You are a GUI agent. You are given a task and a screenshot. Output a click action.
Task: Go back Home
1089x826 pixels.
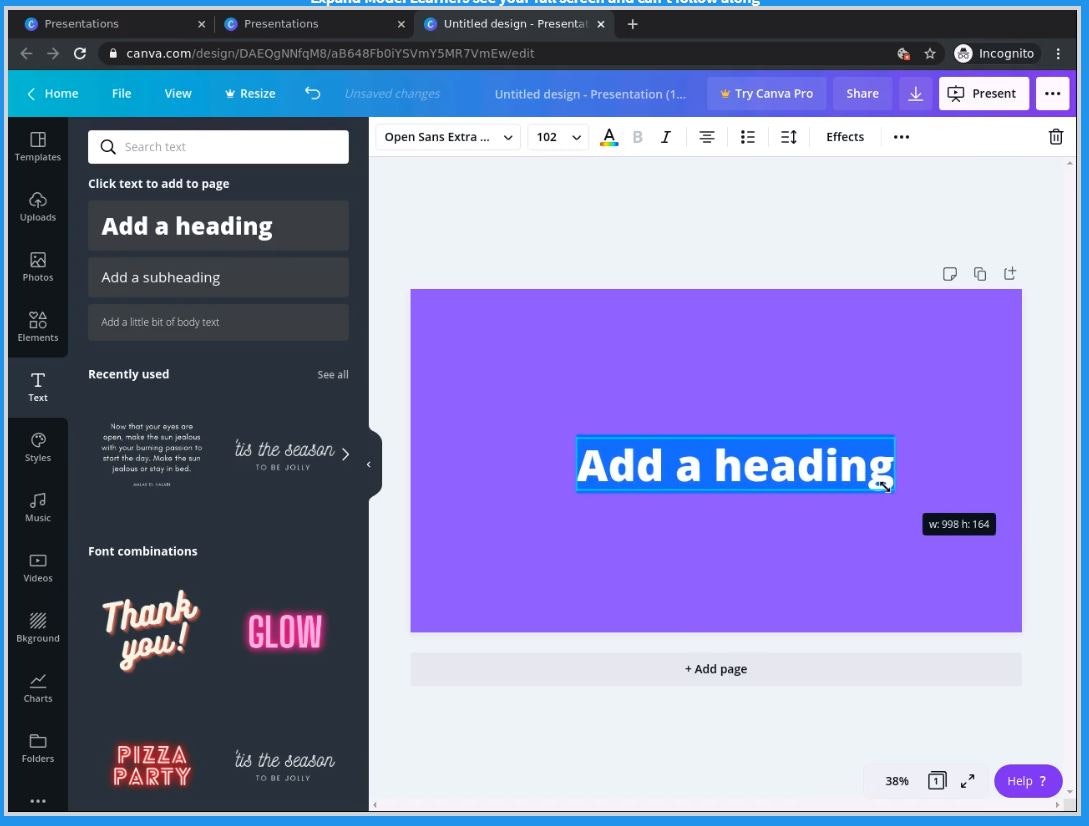pos(53,93)
